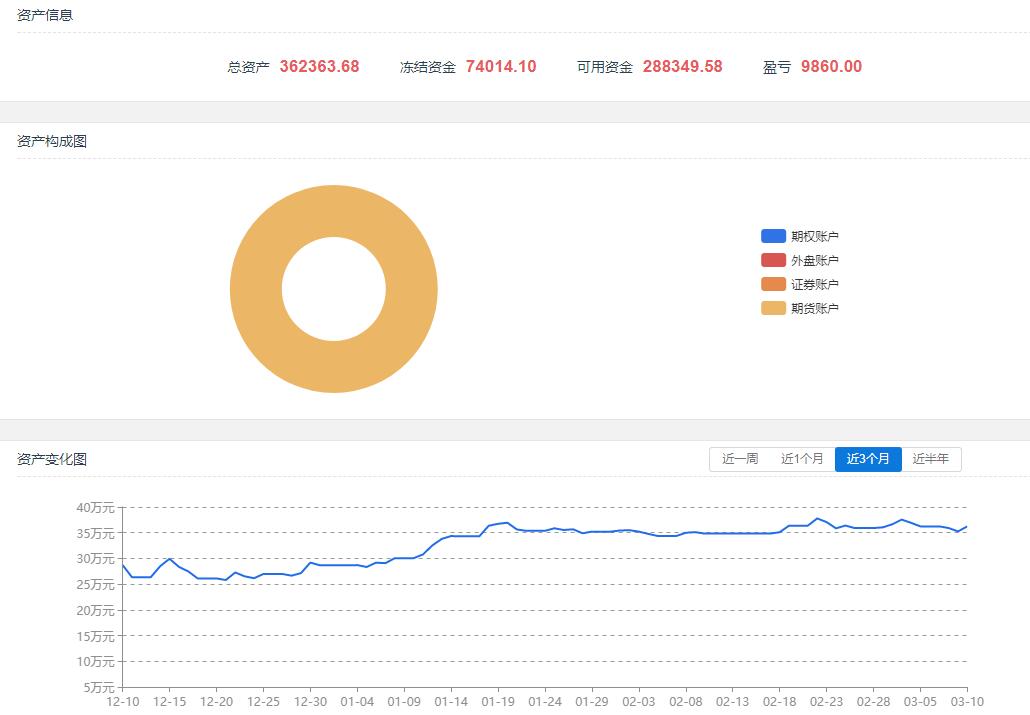Click the 可用资金 amount 288349.58
1030x715 pixels.
pos(682,67)
